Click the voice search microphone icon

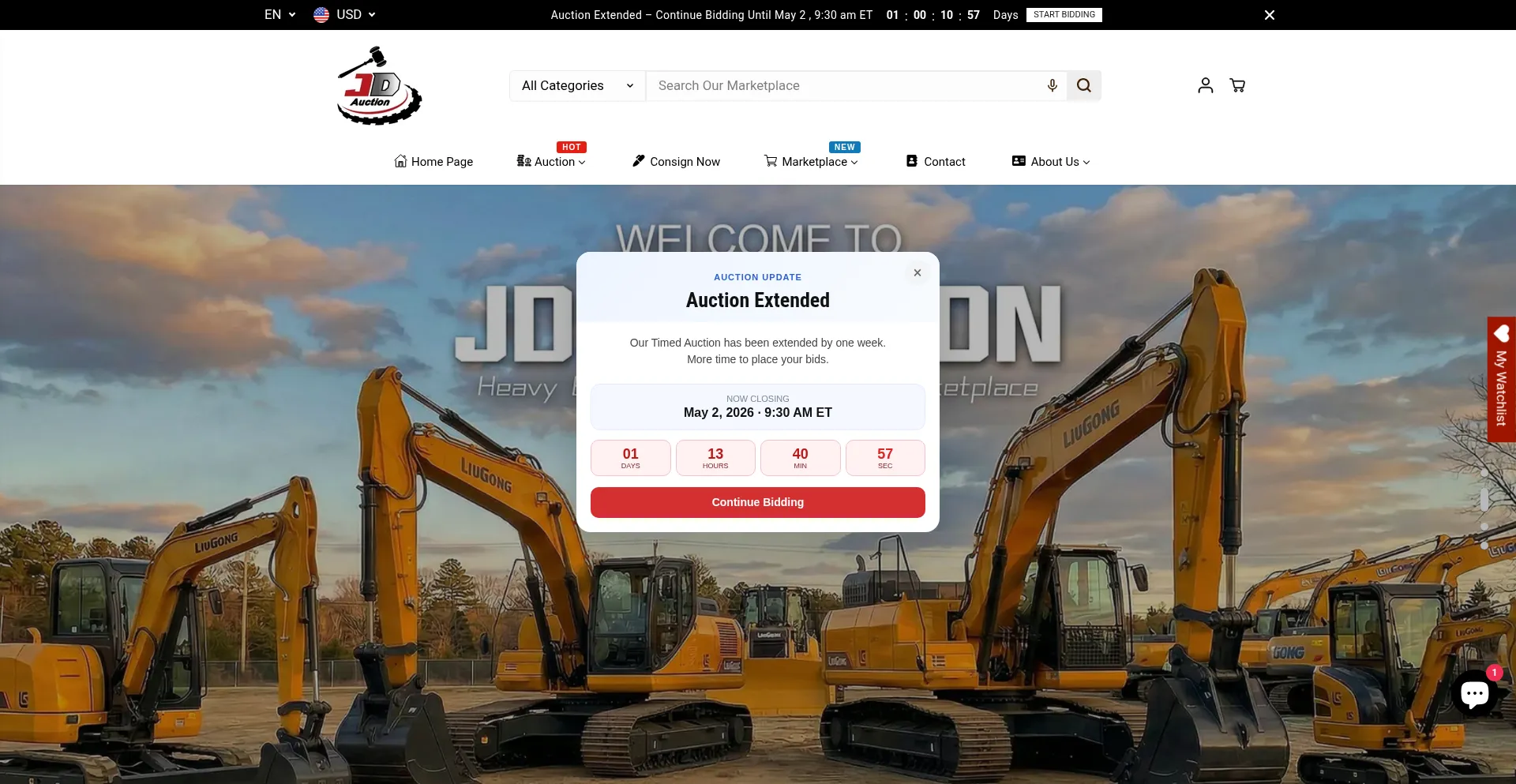pos(1052,85)
